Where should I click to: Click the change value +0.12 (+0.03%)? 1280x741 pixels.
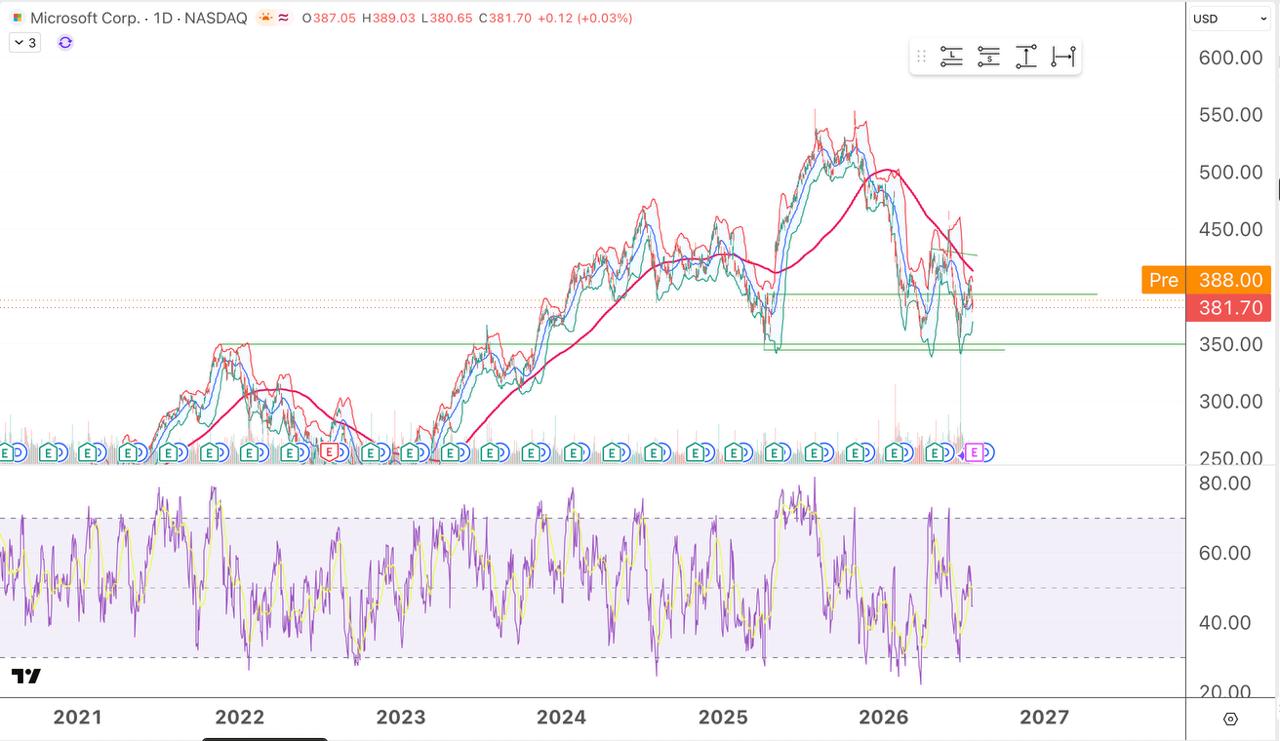tap(584, 18)
